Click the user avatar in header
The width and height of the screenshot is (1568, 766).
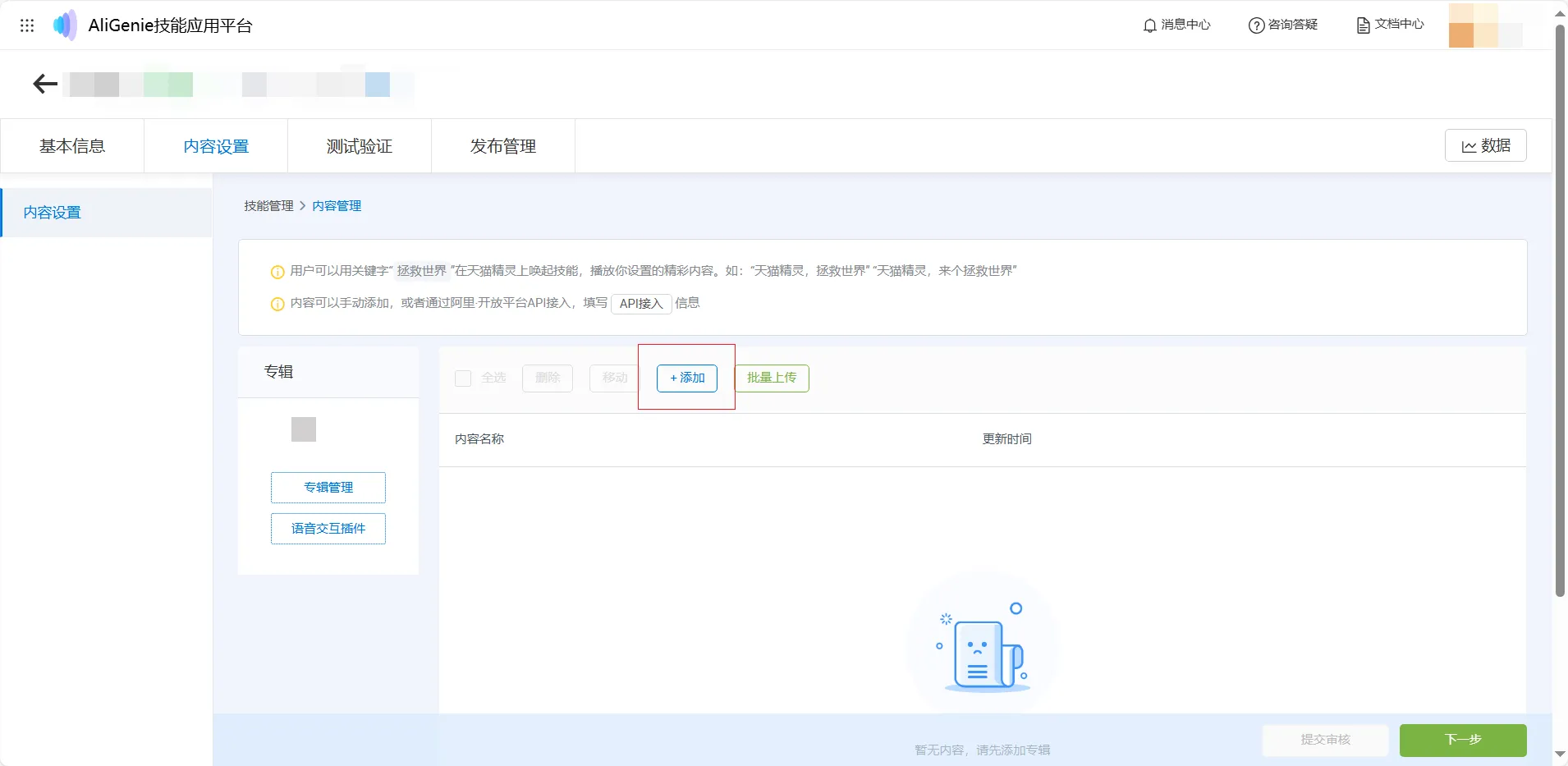[1473, 25]
